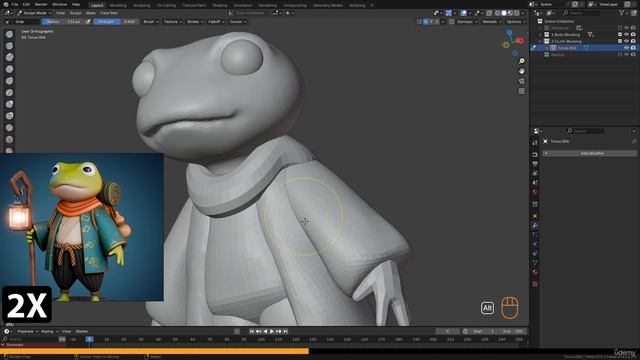Viewport: 640px width, 360px height.
Task: Open the Output properties tab
Action: (x=535, y=164)
